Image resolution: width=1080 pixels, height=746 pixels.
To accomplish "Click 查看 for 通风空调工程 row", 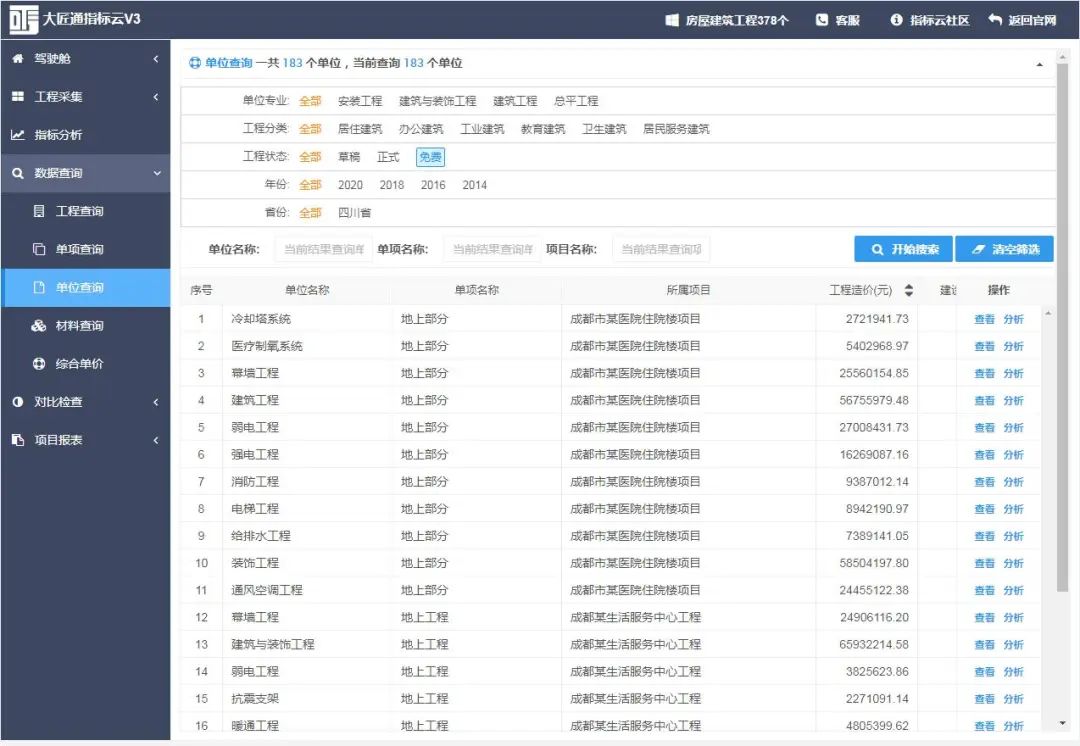I will [984, 590].
